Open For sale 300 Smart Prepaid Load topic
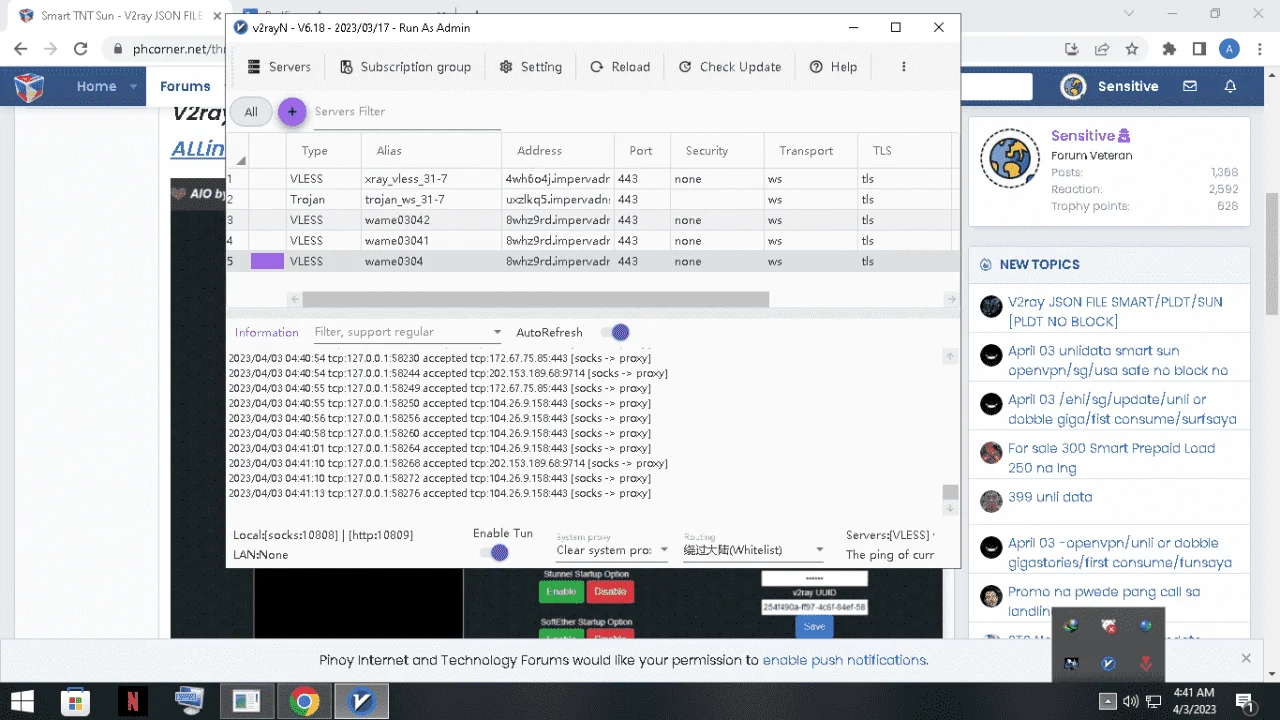The image size is (1280, 720). tap(1111, 458)
